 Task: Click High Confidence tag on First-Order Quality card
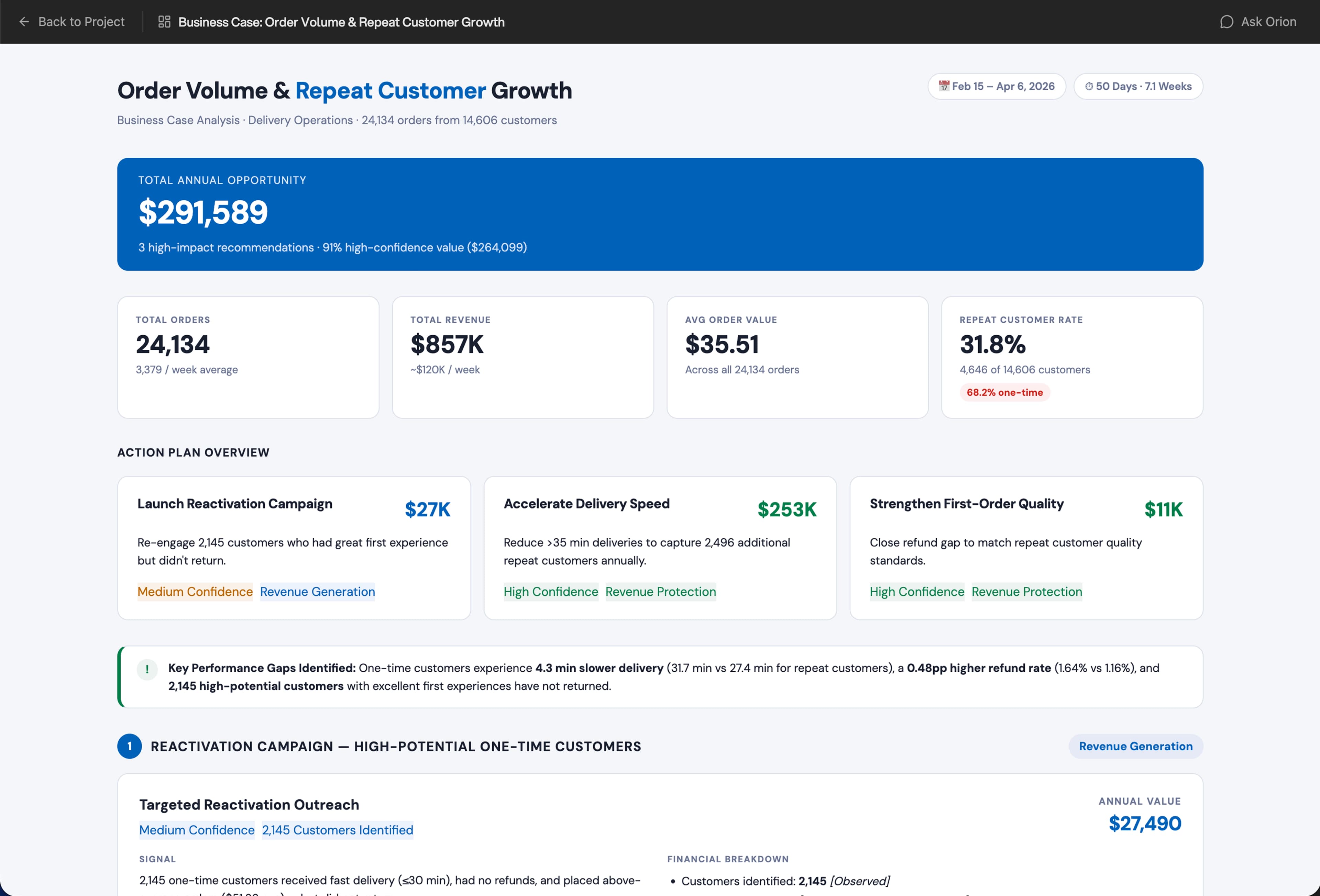(917, 592)
